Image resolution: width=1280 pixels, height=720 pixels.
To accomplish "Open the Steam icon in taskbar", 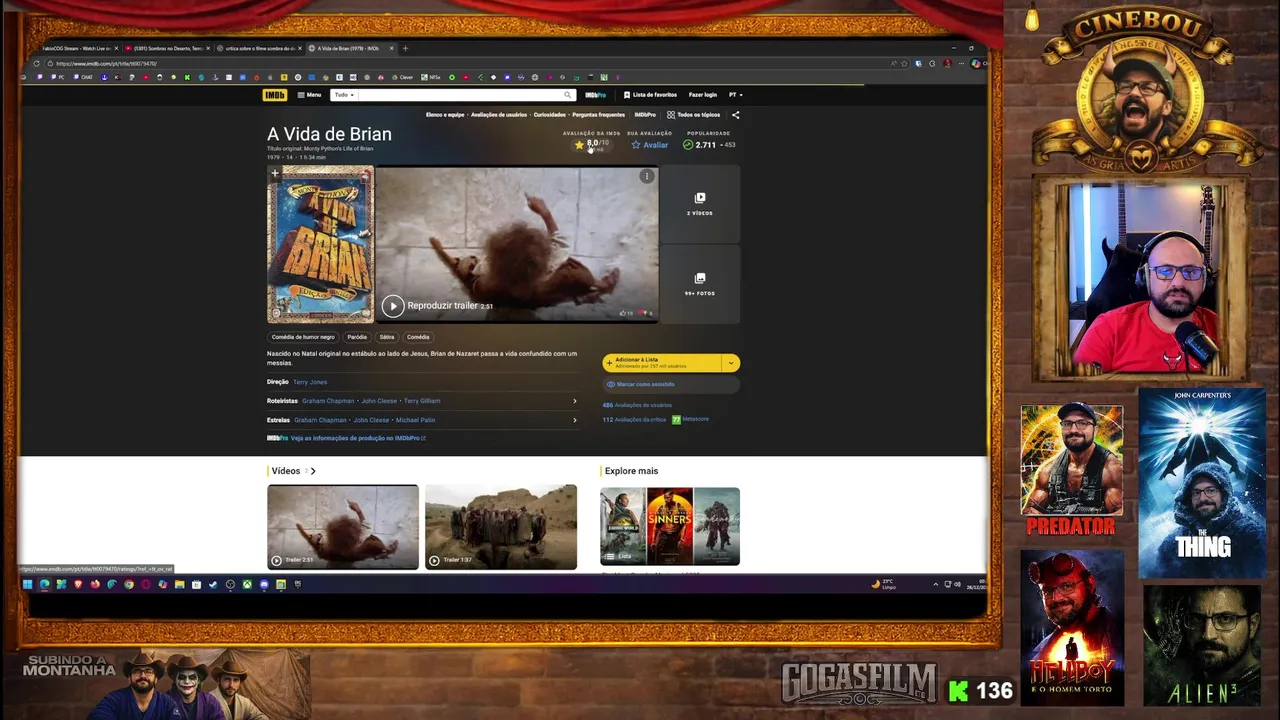I will tap(213, 584).
